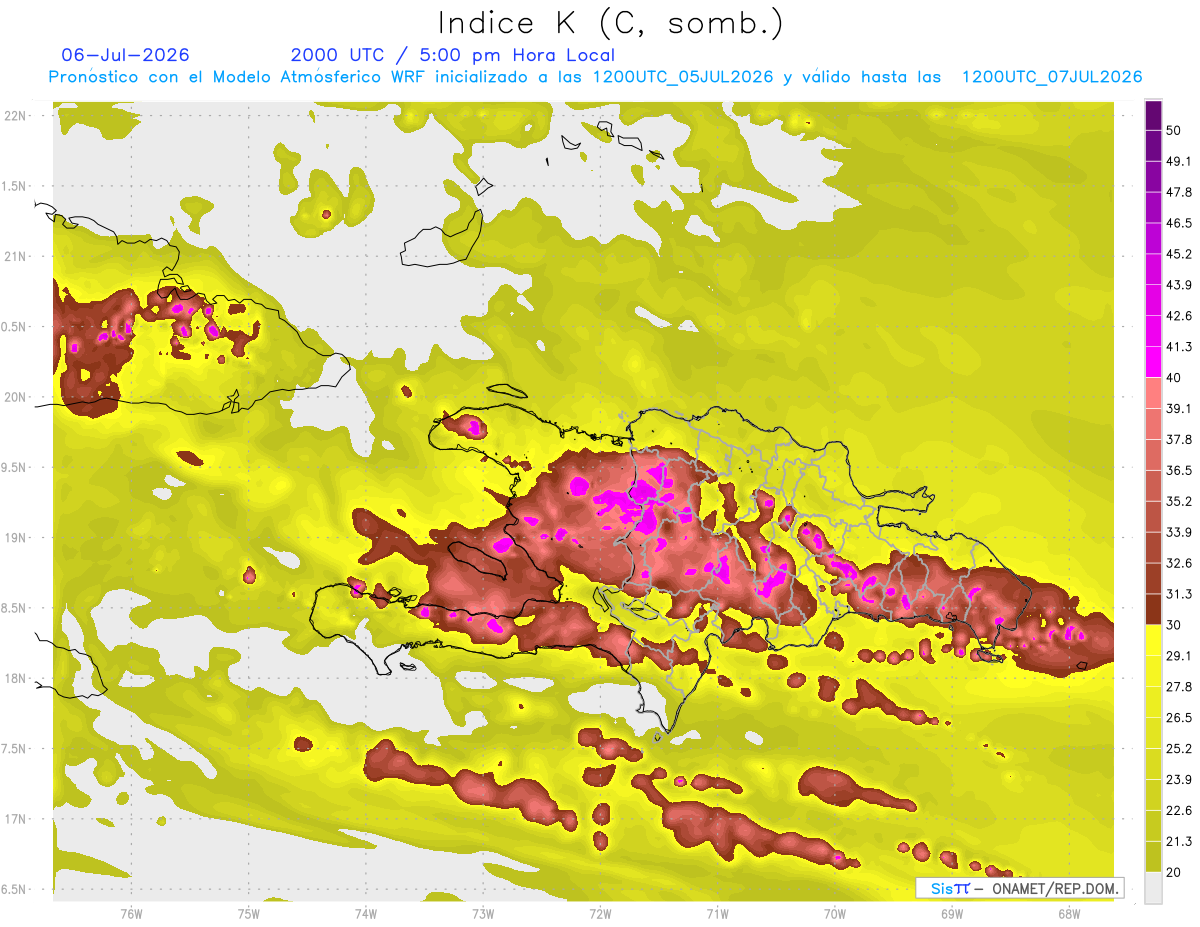
Task: Click legend value '37.8'
Action: tap(1179, 440)
